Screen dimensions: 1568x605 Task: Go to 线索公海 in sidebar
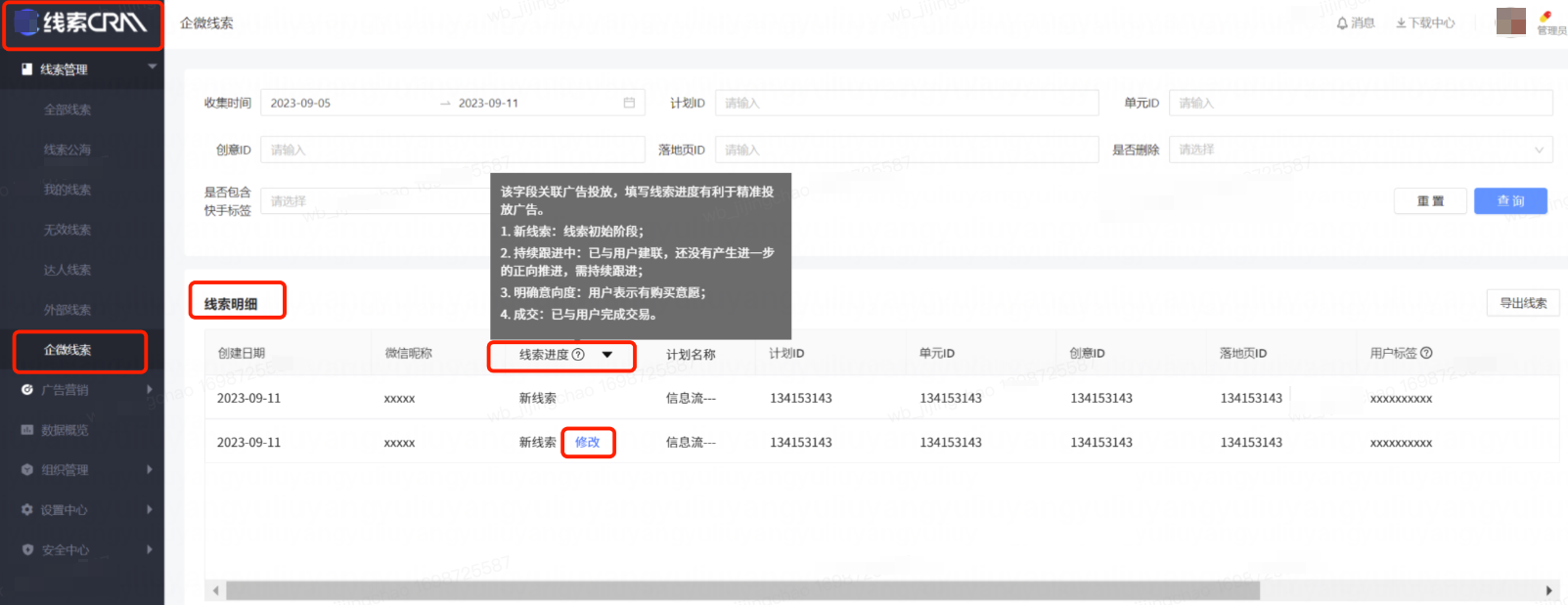[x=67, y=150]
